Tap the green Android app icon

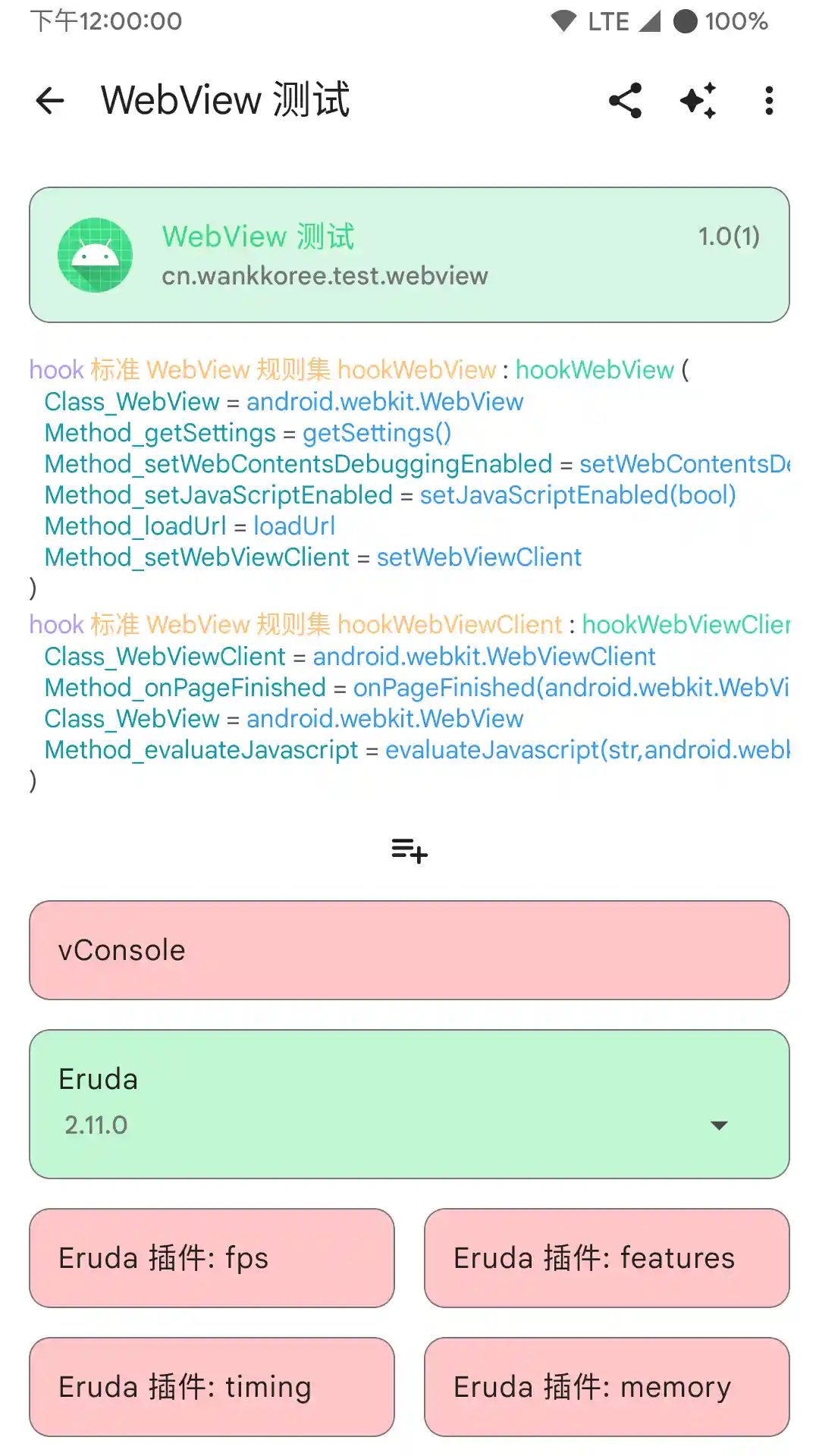[x=95, y=255]
